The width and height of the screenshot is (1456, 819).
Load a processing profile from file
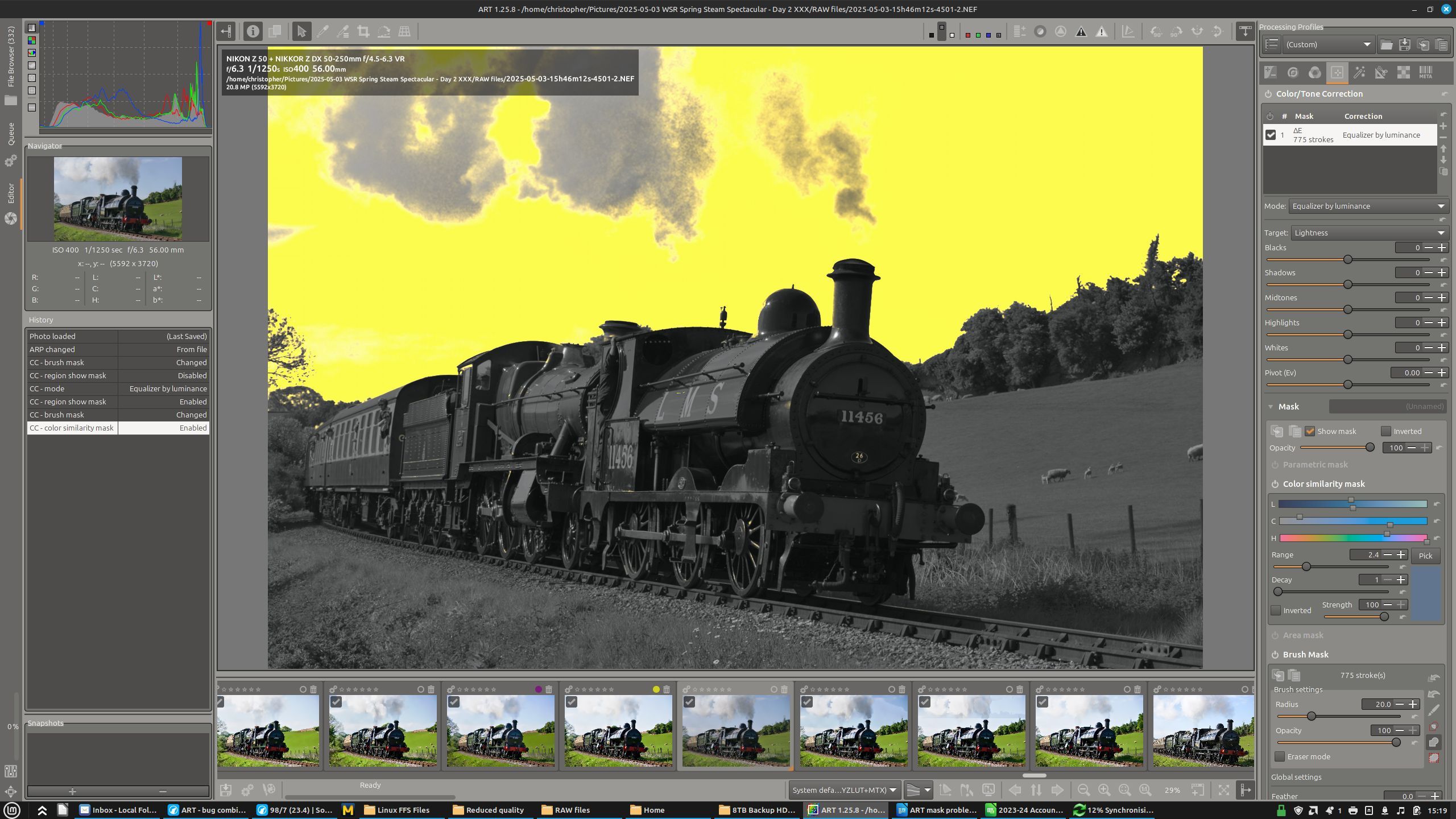coord(1387,44)
